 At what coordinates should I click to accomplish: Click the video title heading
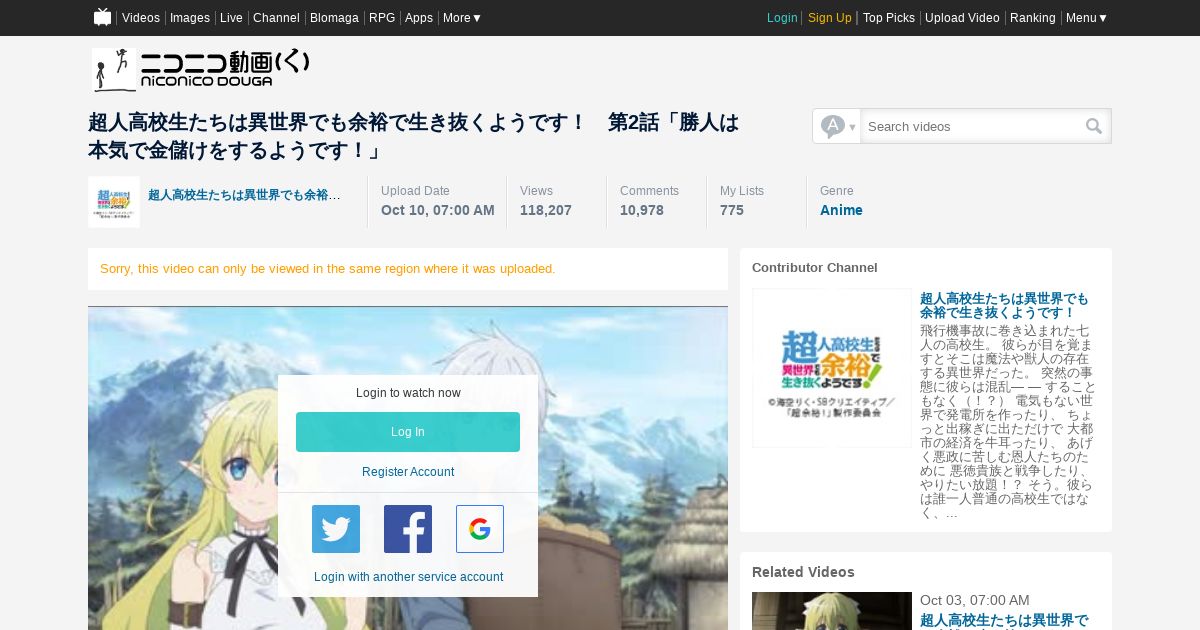click(x=414, y=136)
